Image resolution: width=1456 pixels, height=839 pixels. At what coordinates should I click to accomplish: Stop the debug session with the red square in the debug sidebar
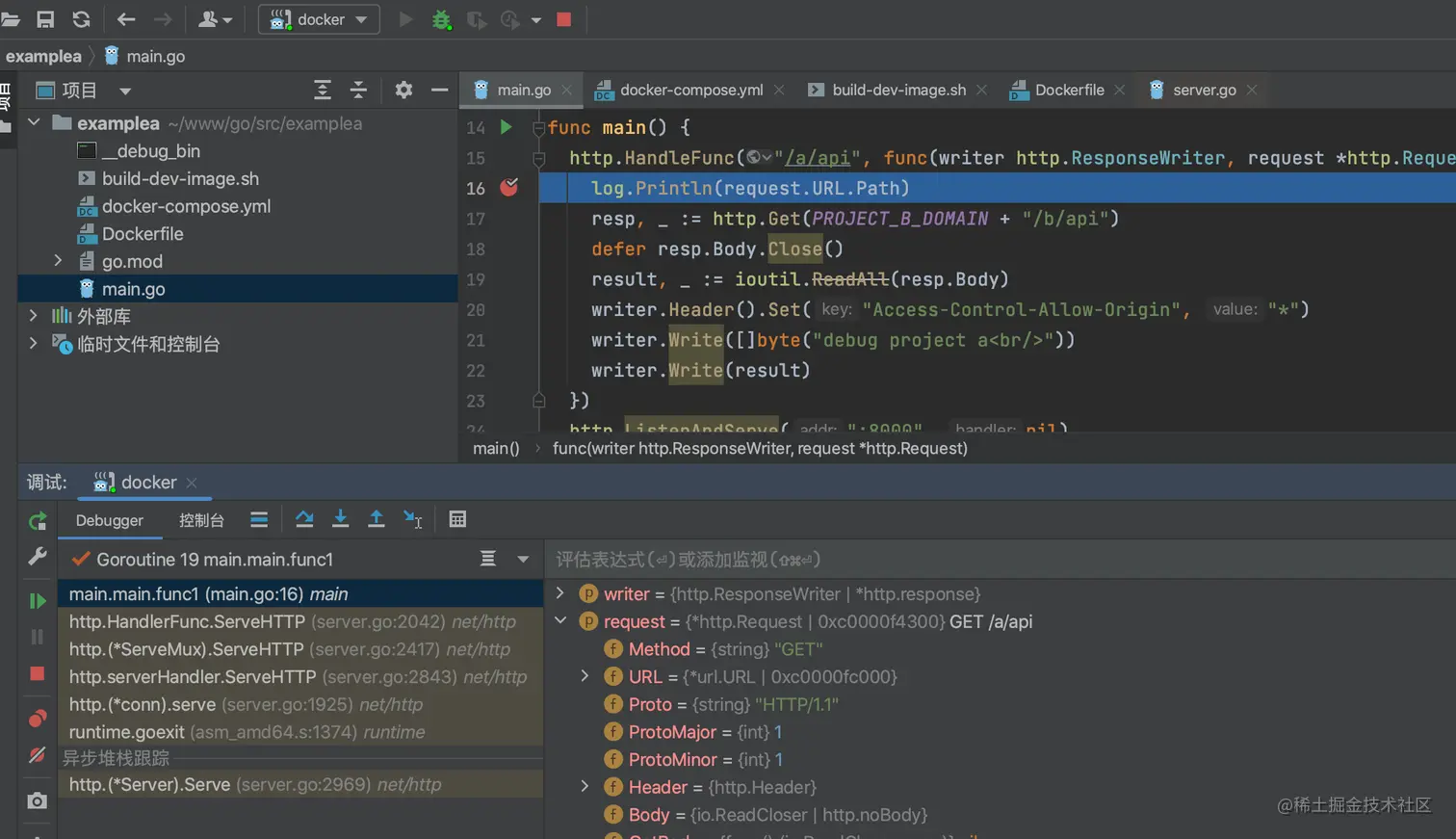tap(38, 673)
